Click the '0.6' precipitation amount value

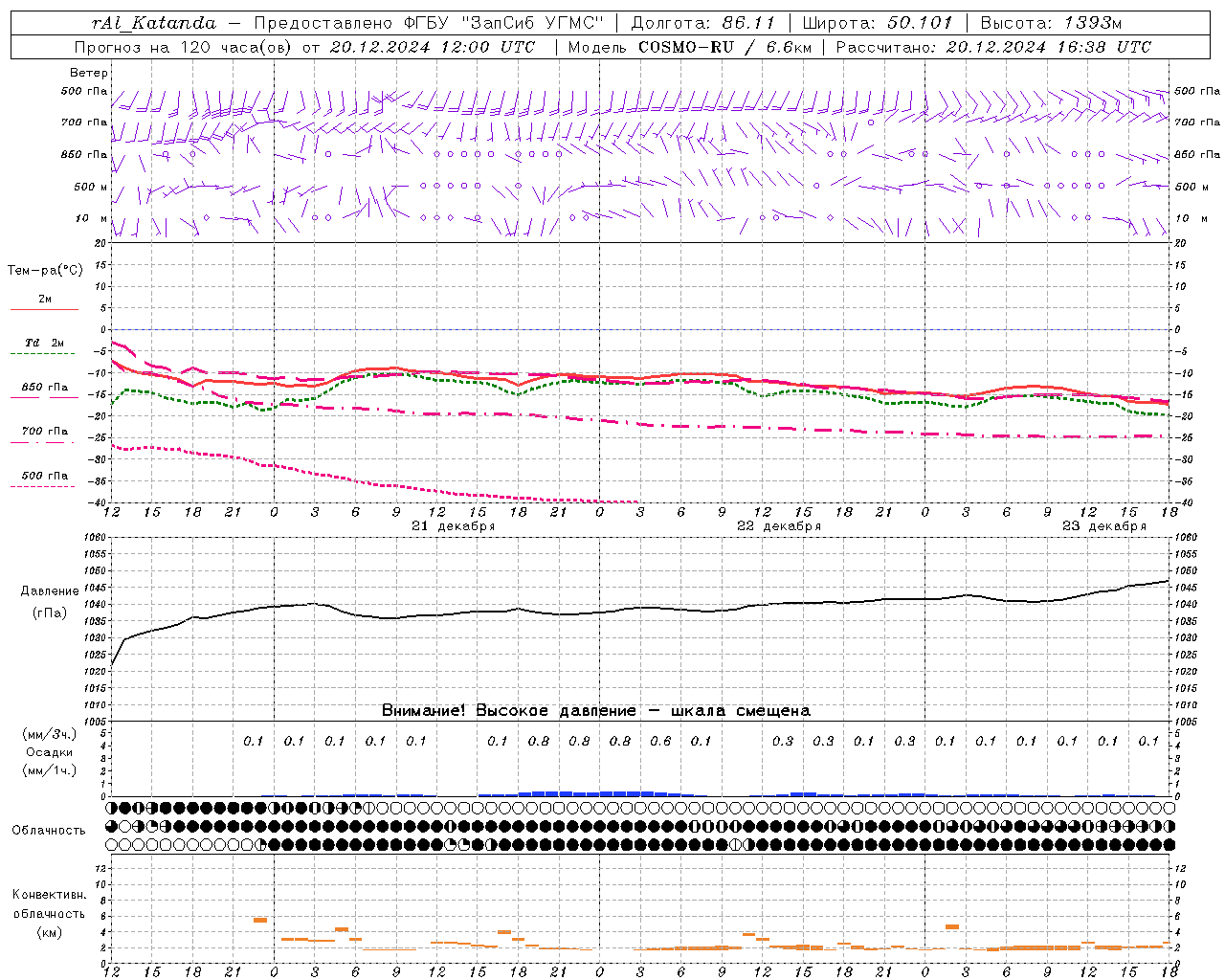pos(660,741)
